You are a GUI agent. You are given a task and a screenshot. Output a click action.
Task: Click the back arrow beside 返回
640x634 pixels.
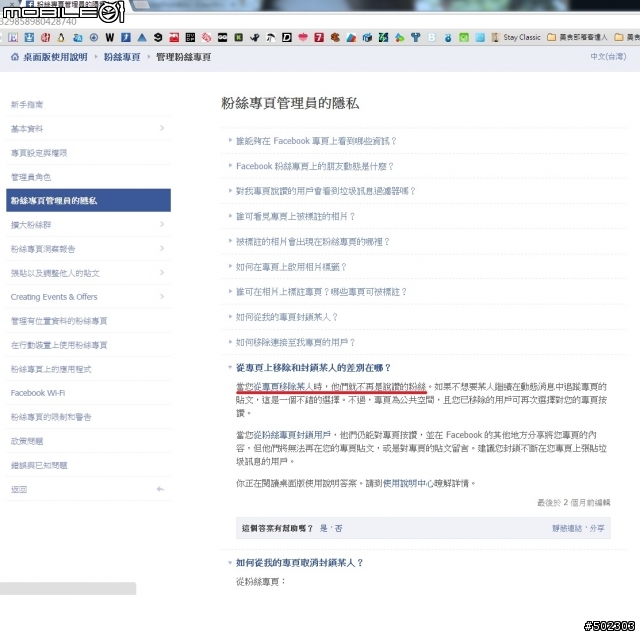(160, 489)
